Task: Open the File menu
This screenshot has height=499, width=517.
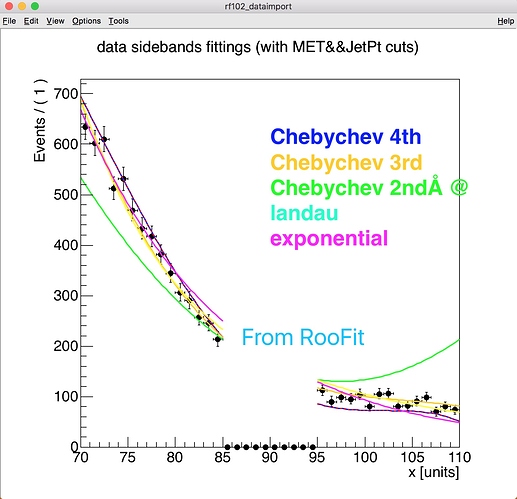Action: tap(9, 21)
